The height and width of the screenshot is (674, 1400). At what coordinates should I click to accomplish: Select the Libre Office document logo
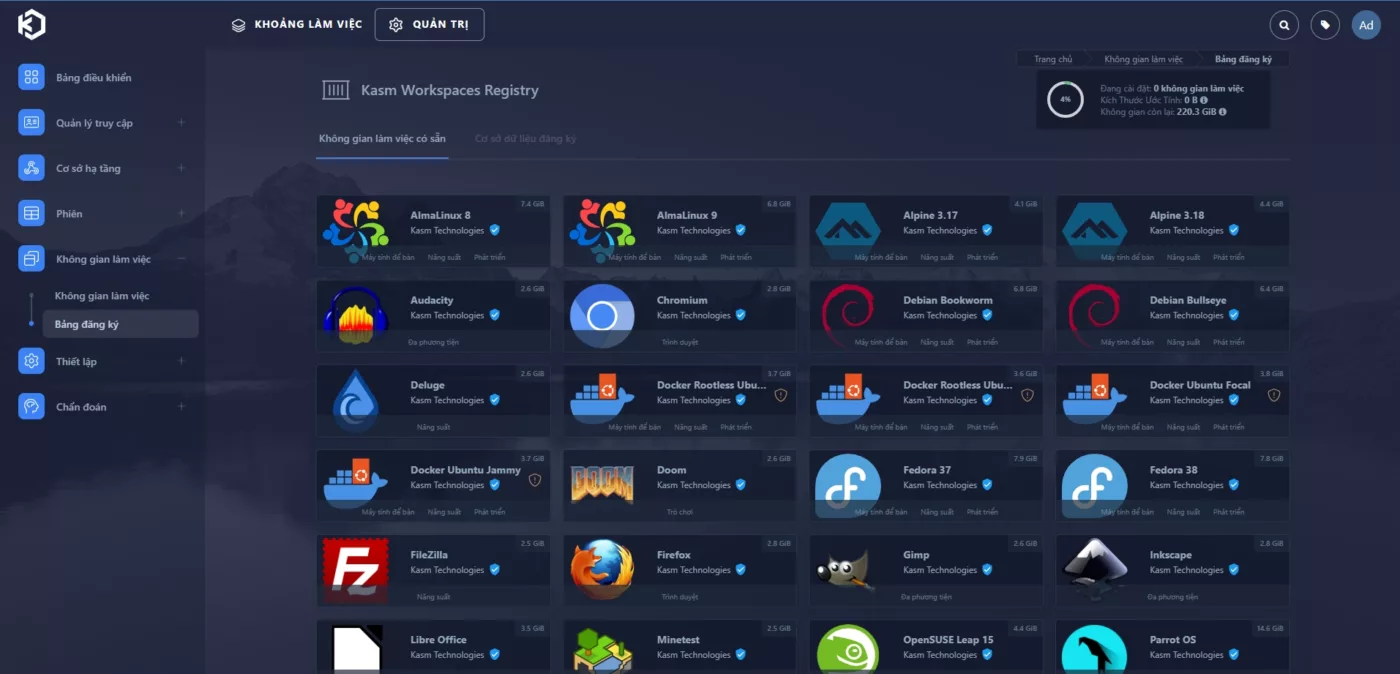357,650
